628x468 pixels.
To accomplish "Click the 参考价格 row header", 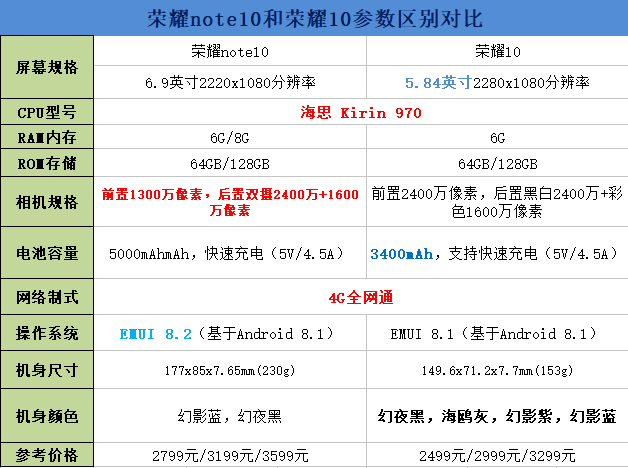I will coord(47,455).
